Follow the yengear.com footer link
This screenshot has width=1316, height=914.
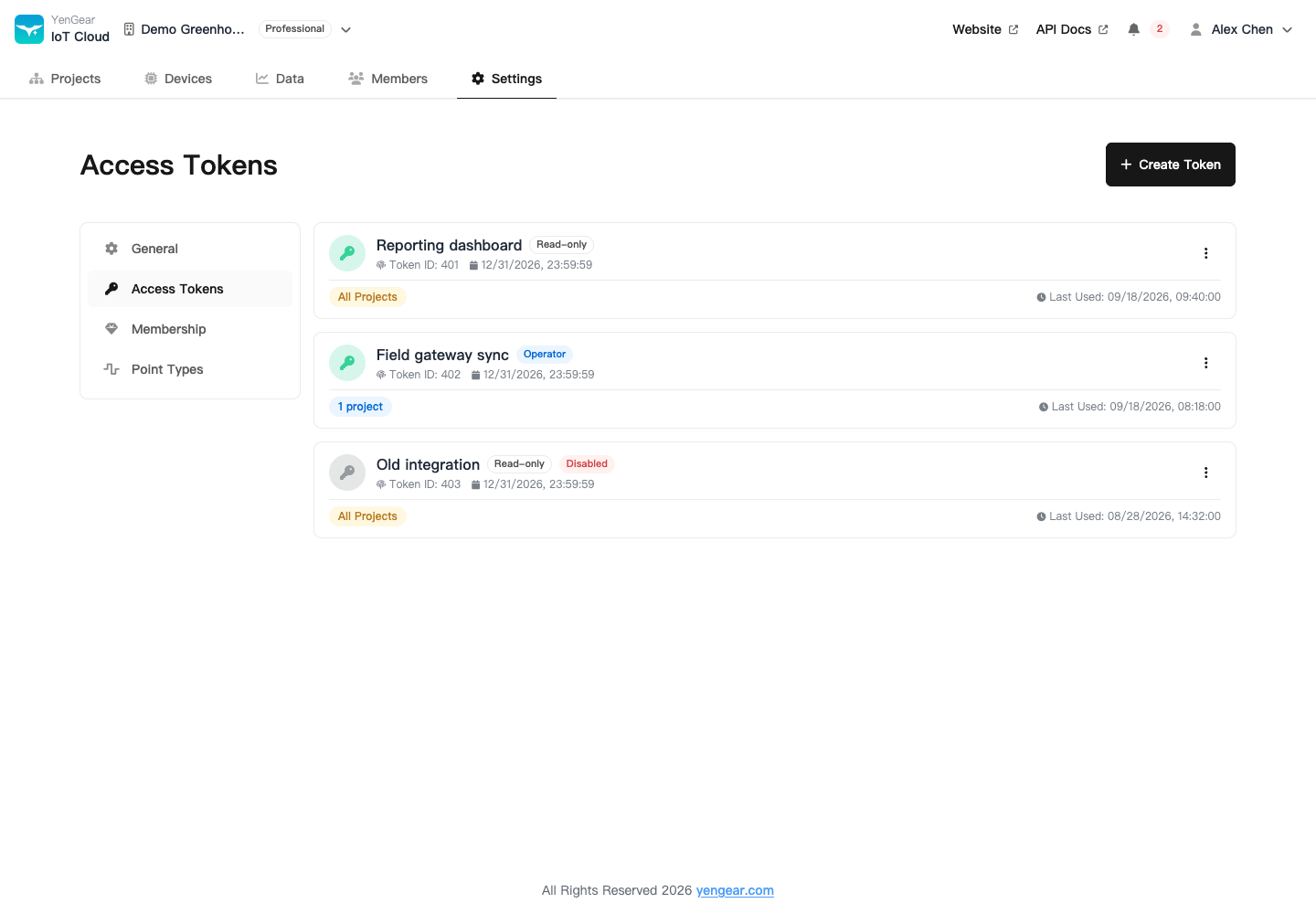click(x=735, y=890)
